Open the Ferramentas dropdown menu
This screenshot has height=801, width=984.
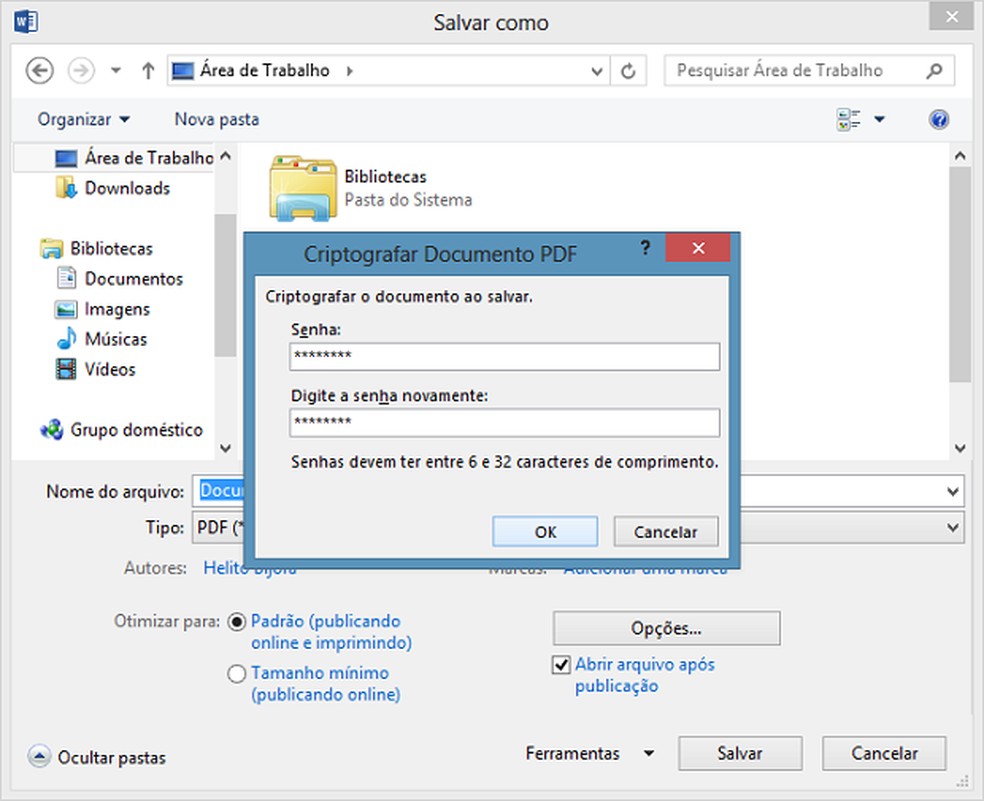point(590,753)
